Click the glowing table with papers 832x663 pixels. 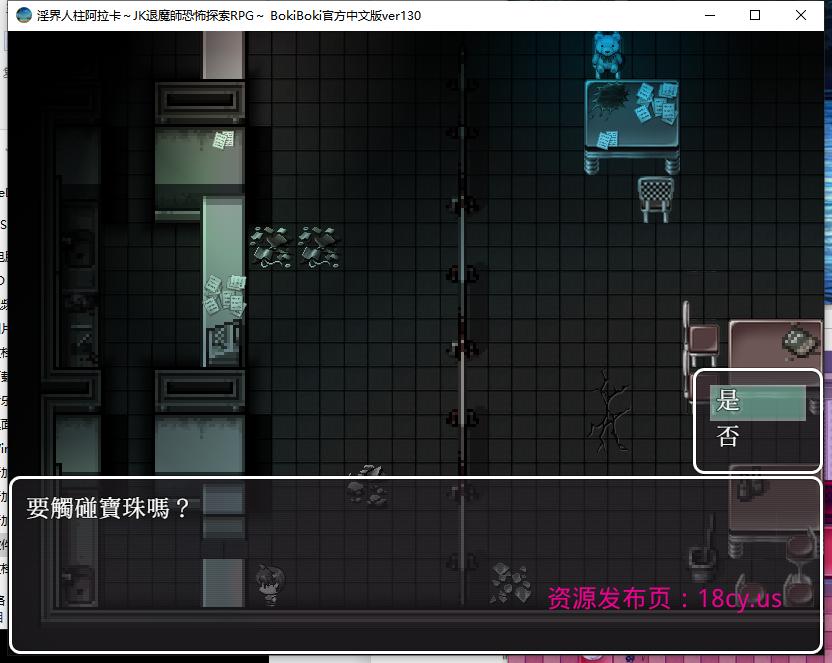click(631, 125)
